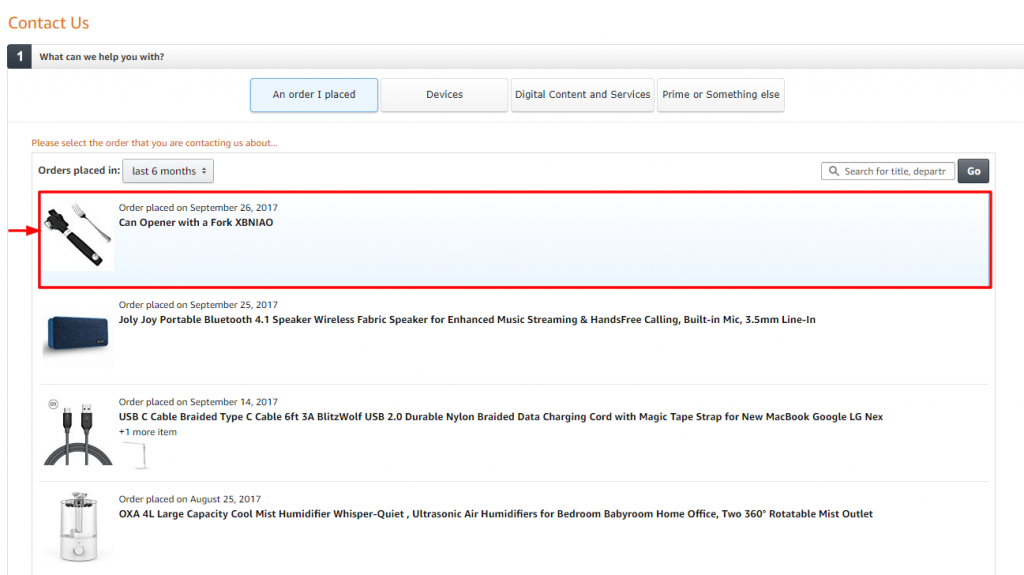Viewport: 1024px width, 575px height.
Task: Click the blue Bluetooth speaker product image
Action: pyautogui.click(x=78, y=332)
